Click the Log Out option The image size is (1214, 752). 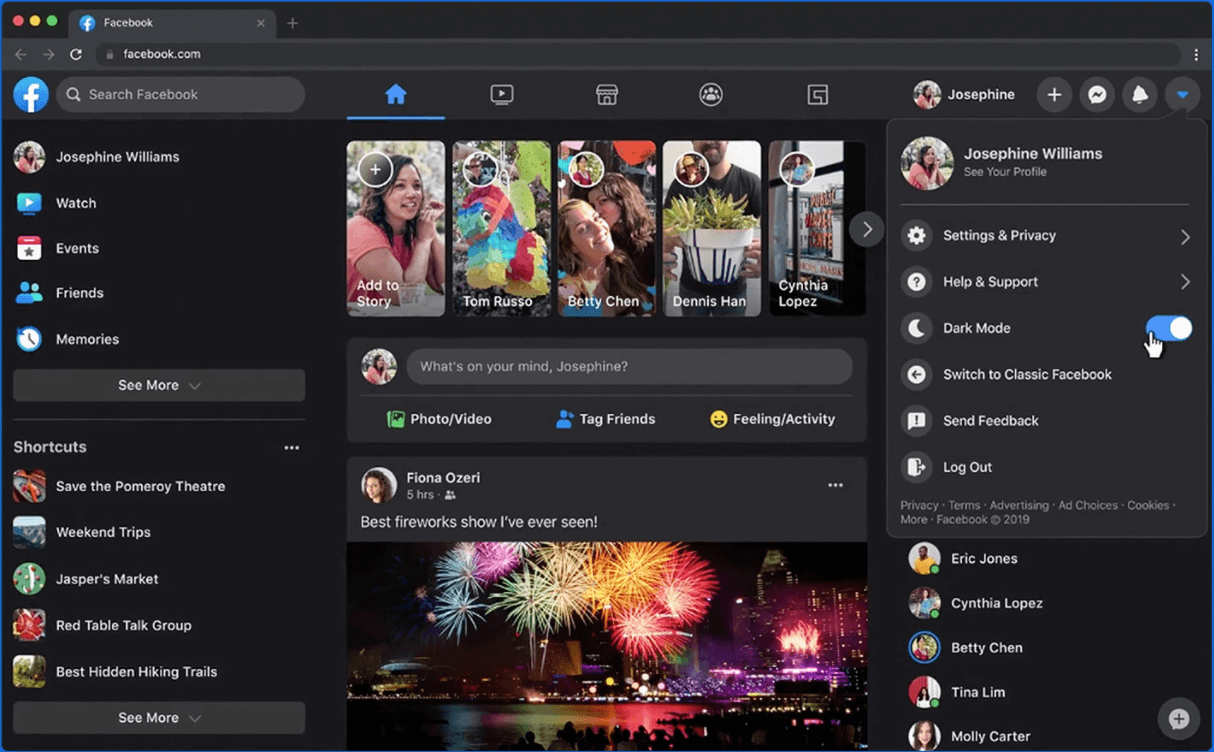point(967,467)
